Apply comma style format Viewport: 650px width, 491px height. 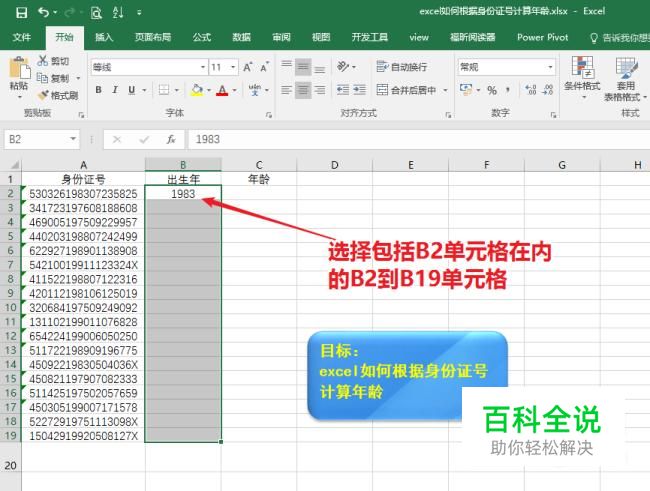(x=508, y=90)
